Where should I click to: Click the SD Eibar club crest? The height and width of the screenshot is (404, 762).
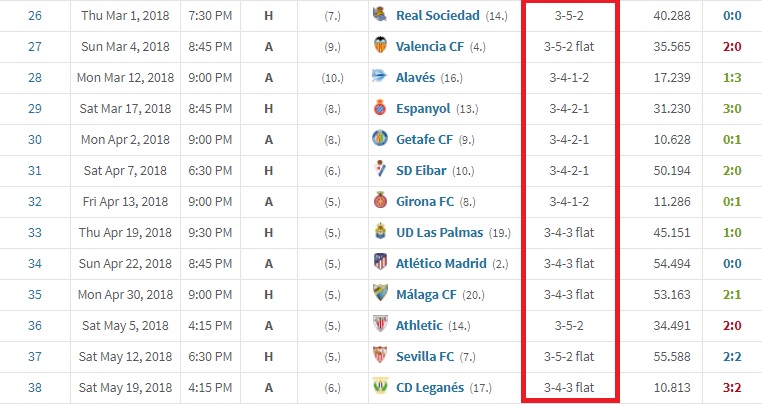(380, 170)
